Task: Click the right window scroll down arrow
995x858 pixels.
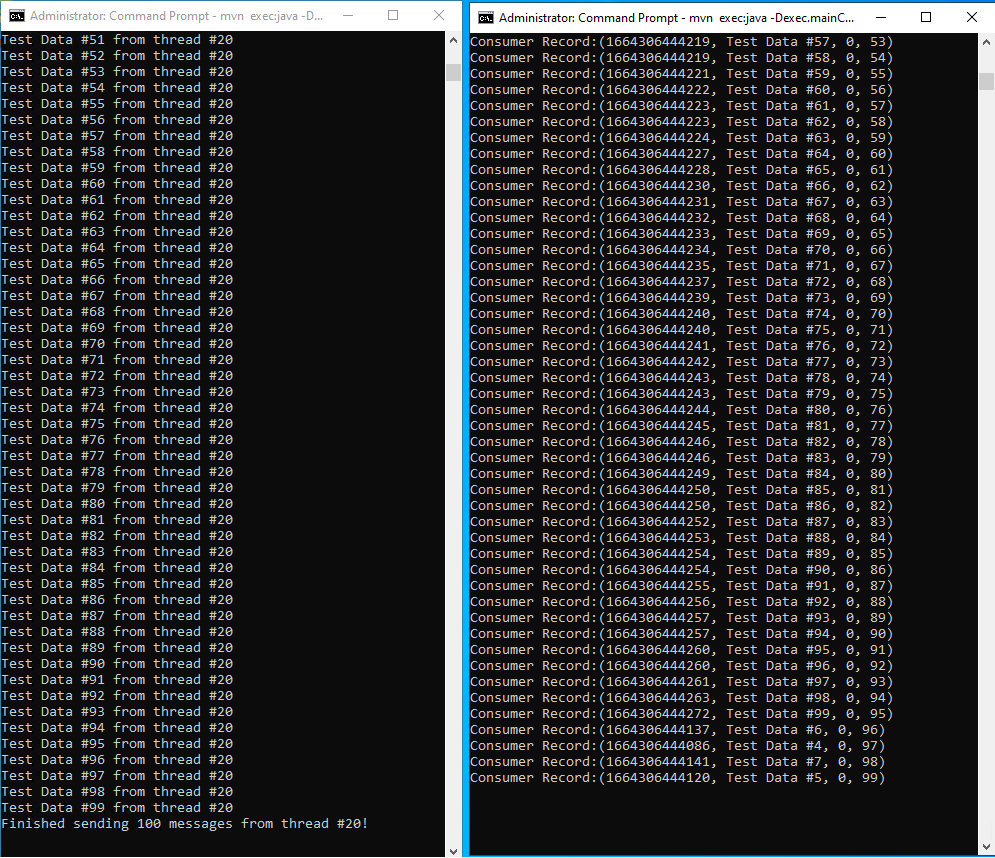Action: click(986, 847)
